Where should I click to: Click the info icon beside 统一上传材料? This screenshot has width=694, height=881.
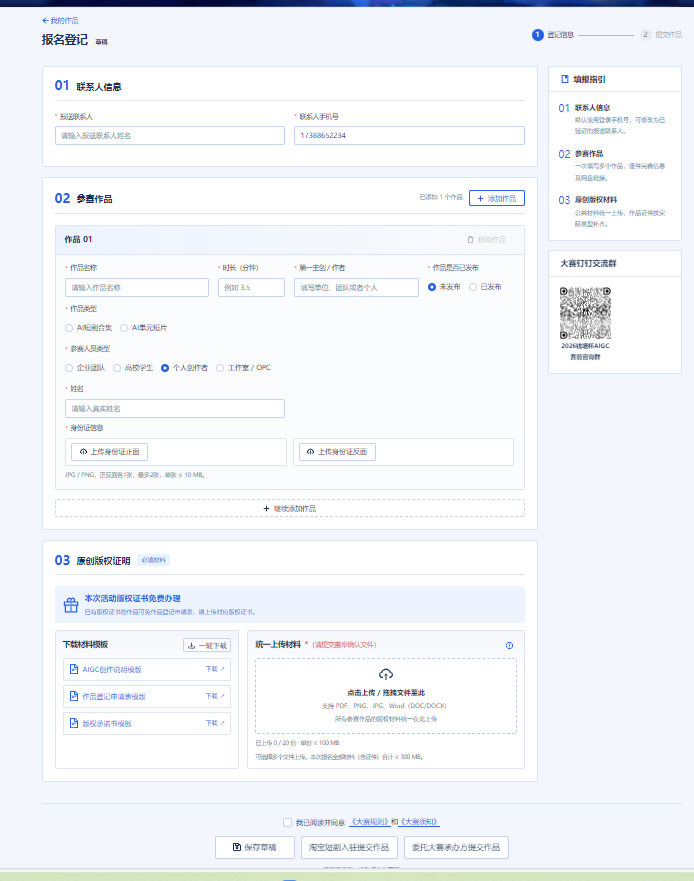click(509, 646)
